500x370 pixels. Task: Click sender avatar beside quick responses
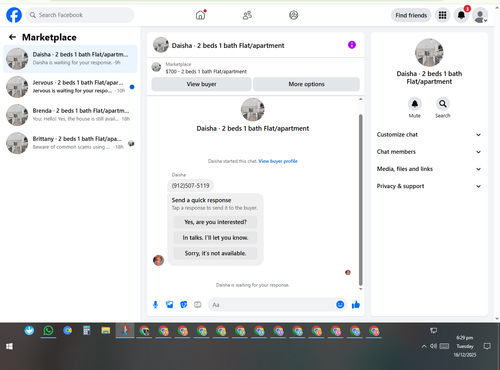tap(158, 260)
